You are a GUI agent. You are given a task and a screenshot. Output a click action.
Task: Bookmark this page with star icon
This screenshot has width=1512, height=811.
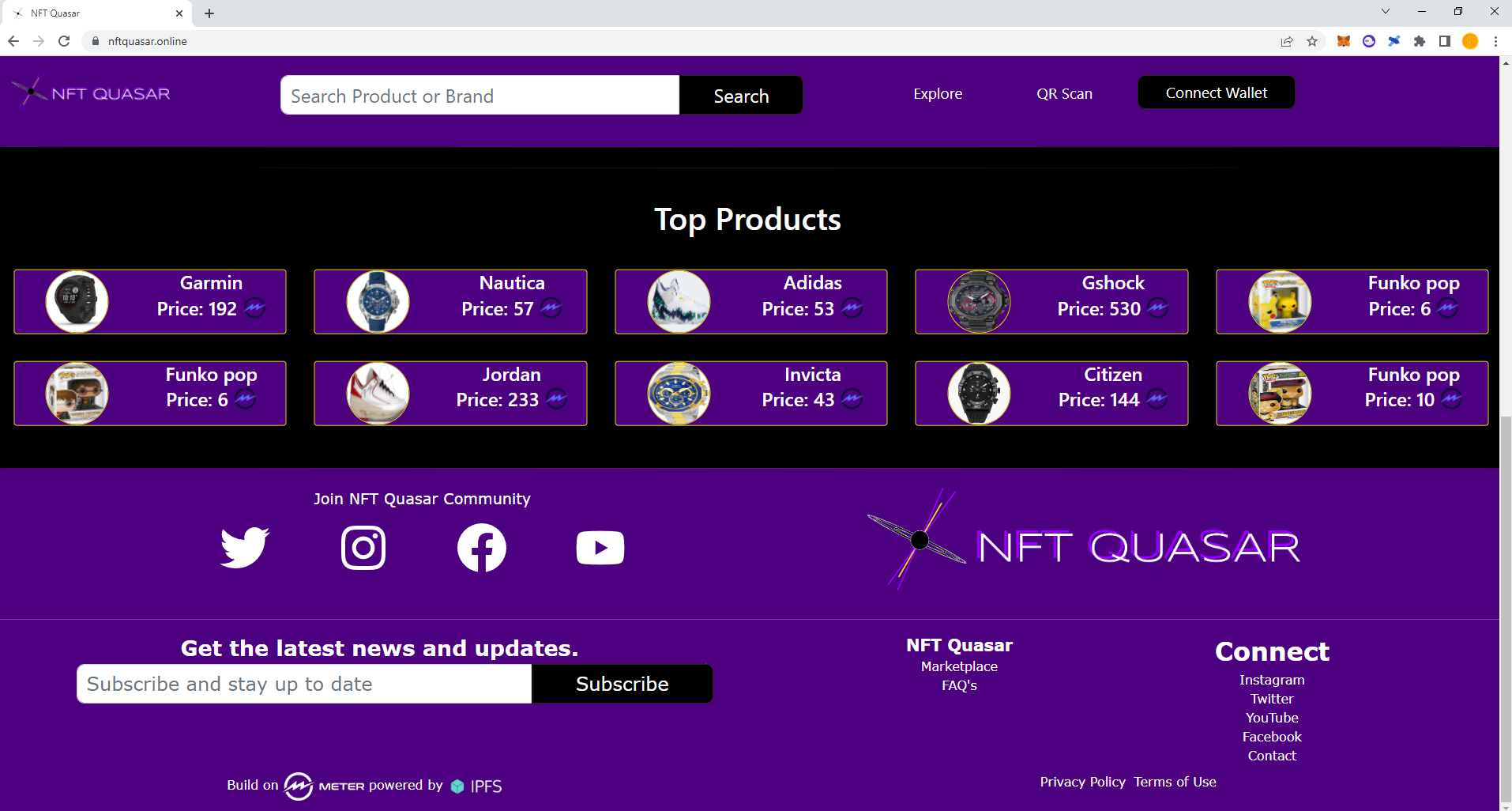point(1312,41)
